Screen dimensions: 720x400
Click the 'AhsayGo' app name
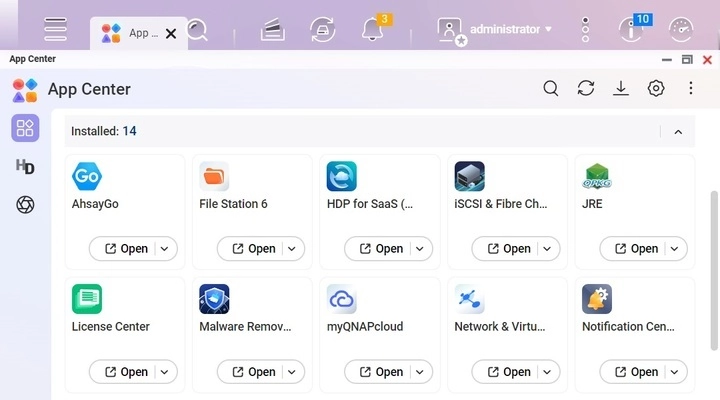95,204
